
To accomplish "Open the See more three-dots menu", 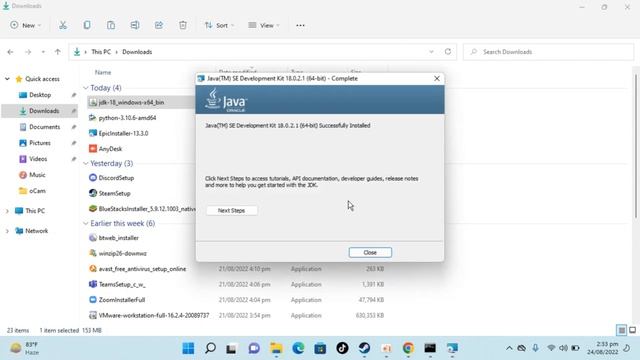I will [x=300, y=25].
